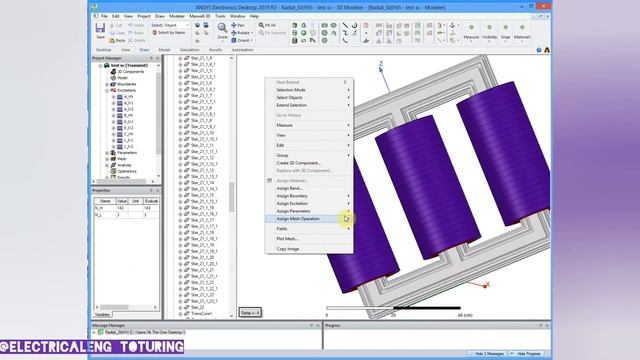Click the Copy icon in the ribbon
This screenshot has height=360, width=640.
click(112, 33)
